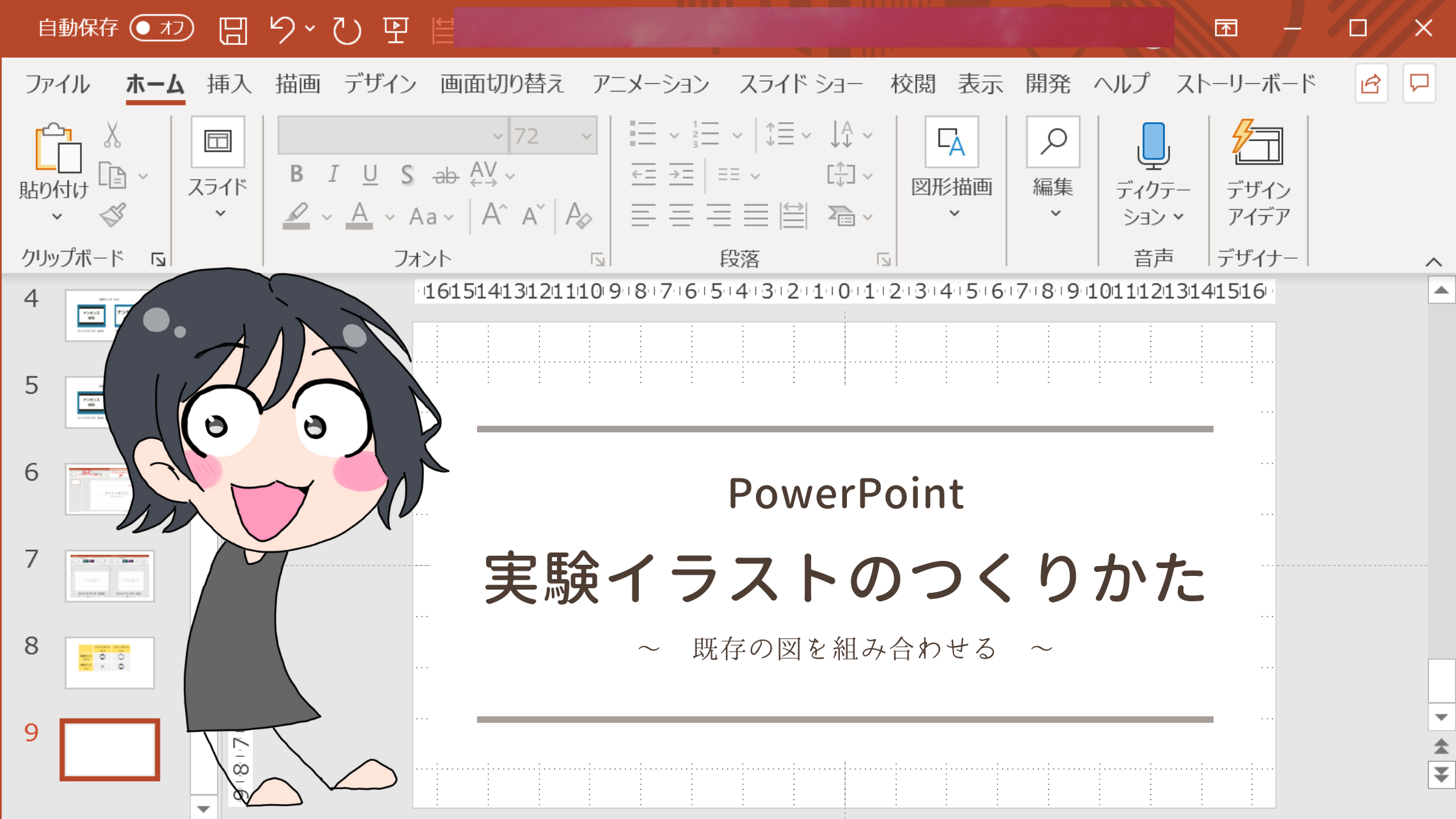Open the 校閲 tab
The width and height of the screenshot is (1456, 819).
pos(913,84)
